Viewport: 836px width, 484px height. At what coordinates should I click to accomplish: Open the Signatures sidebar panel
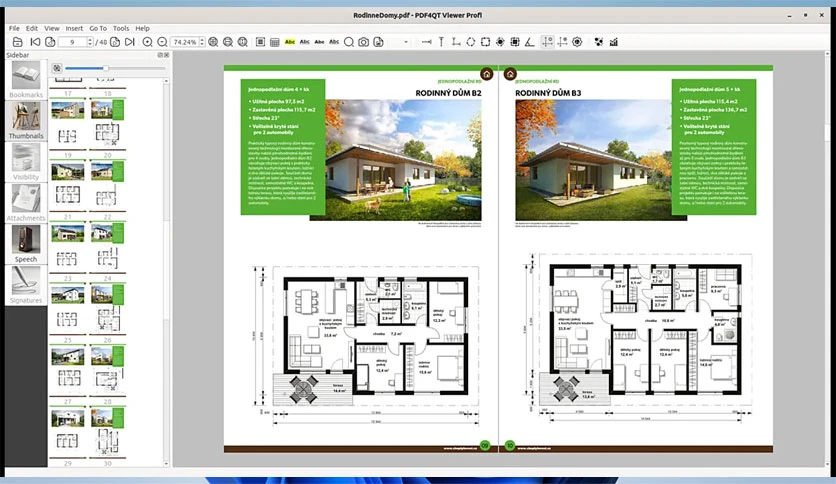click(26, 285)
